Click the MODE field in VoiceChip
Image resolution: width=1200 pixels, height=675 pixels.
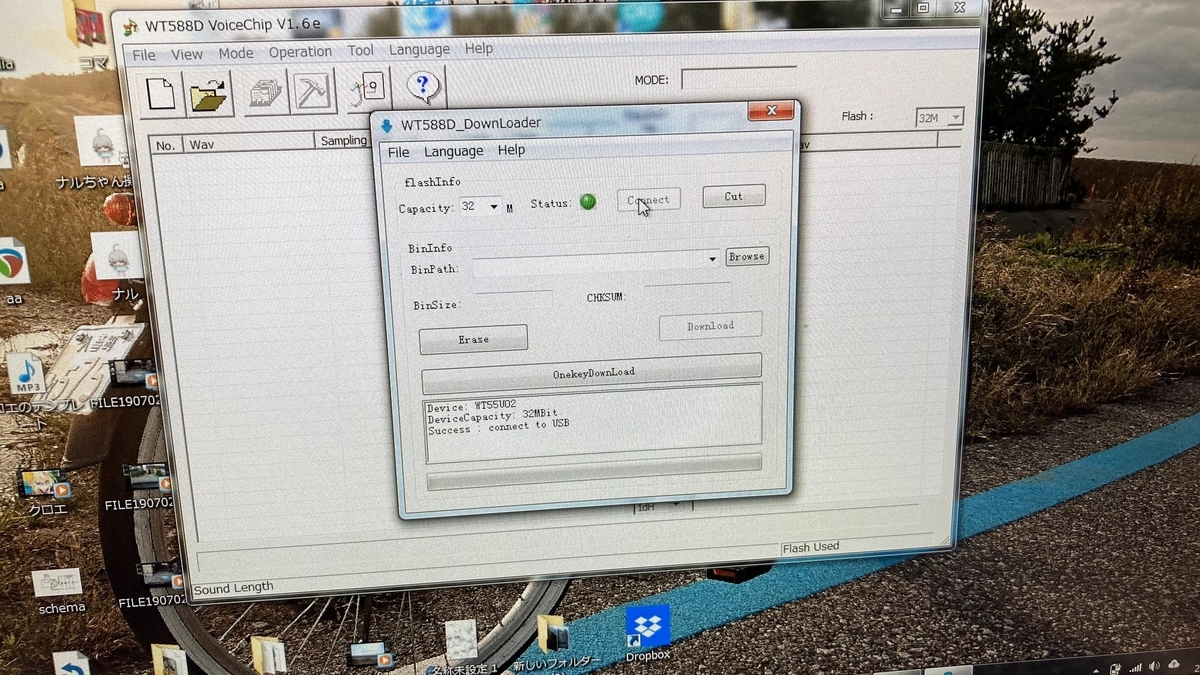coord(739,77)
